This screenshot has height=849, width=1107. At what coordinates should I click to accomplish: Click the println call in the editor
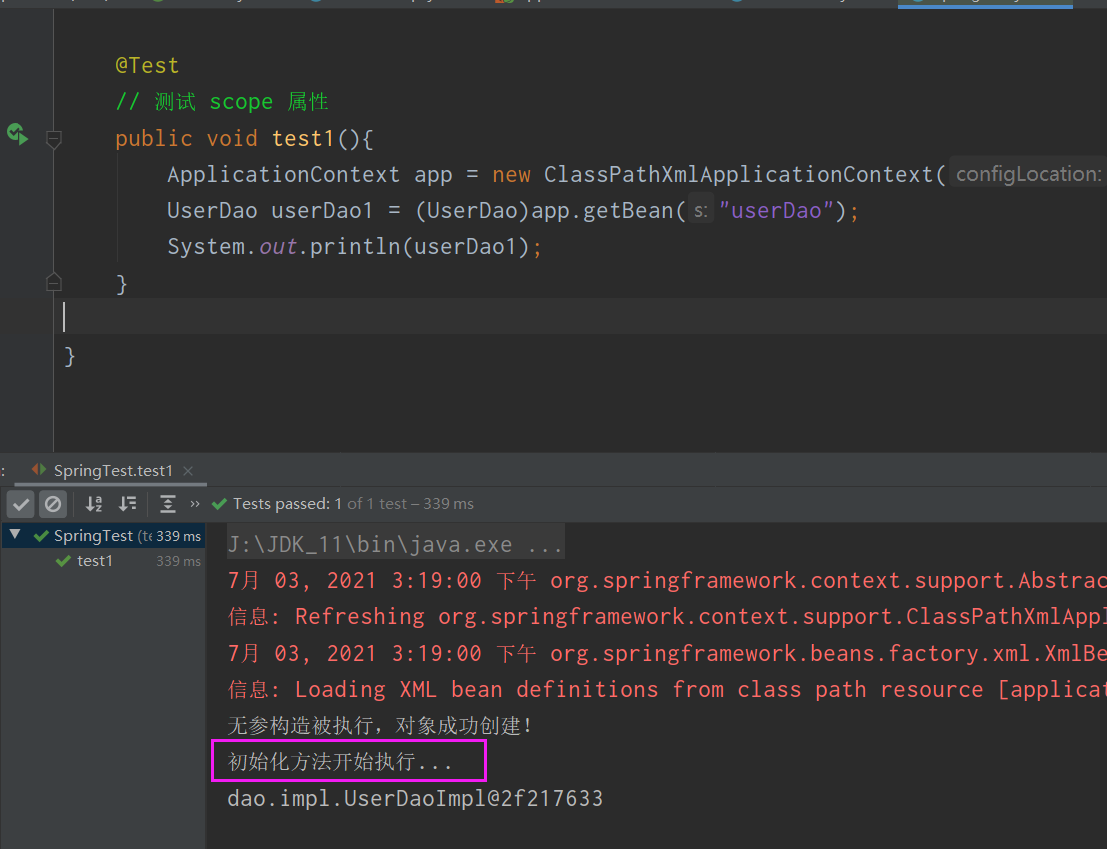pyautogui.click(x=354, y=246)
